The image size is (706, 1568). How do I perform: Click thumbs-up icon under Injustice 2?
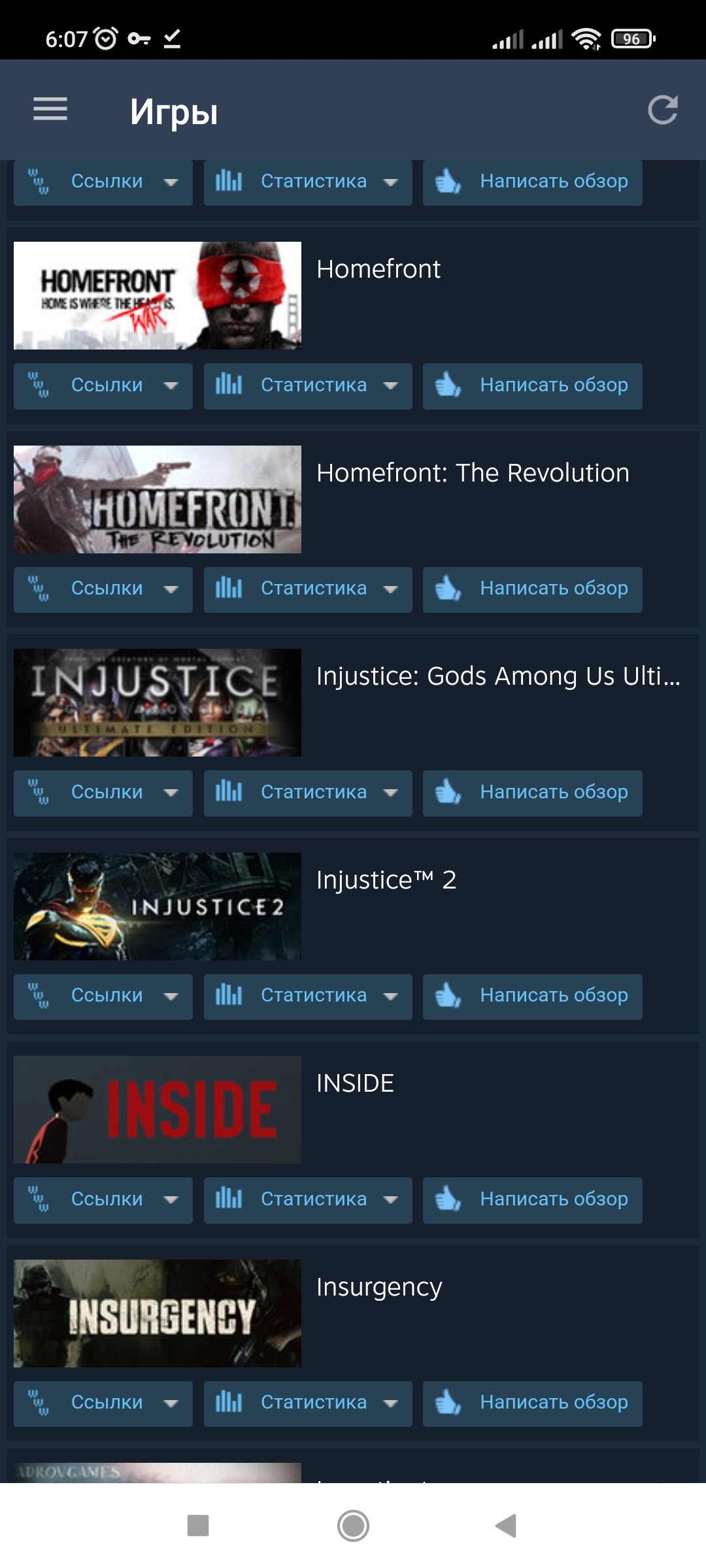point(448,995)
